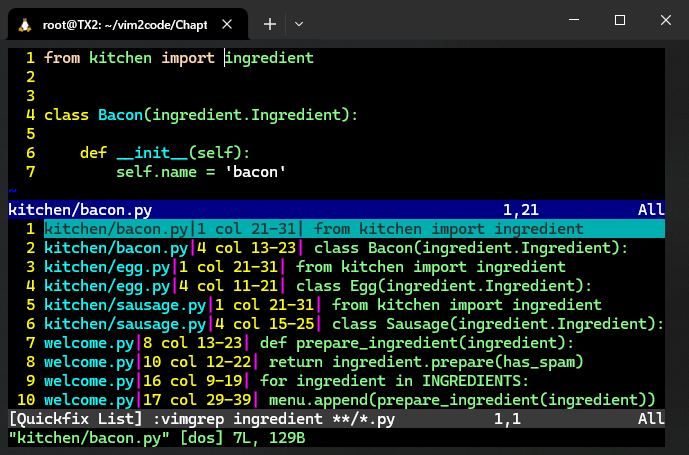Open the new tab profile dropdown
Viewport: 689px width, 455px height.
(299, 24)
